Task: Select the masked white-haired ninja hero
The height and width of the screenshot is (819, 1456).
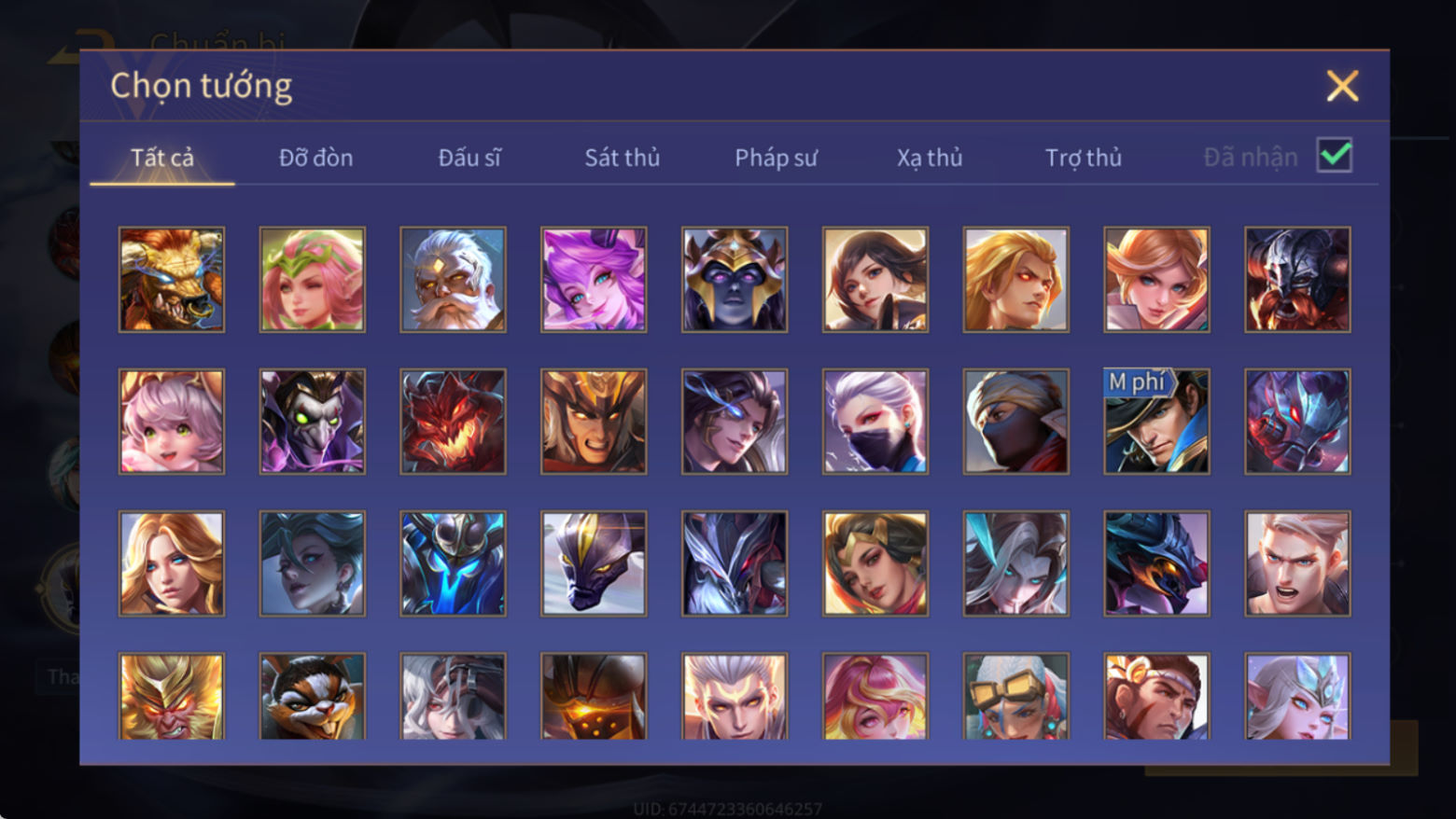Action: [875, 421]
